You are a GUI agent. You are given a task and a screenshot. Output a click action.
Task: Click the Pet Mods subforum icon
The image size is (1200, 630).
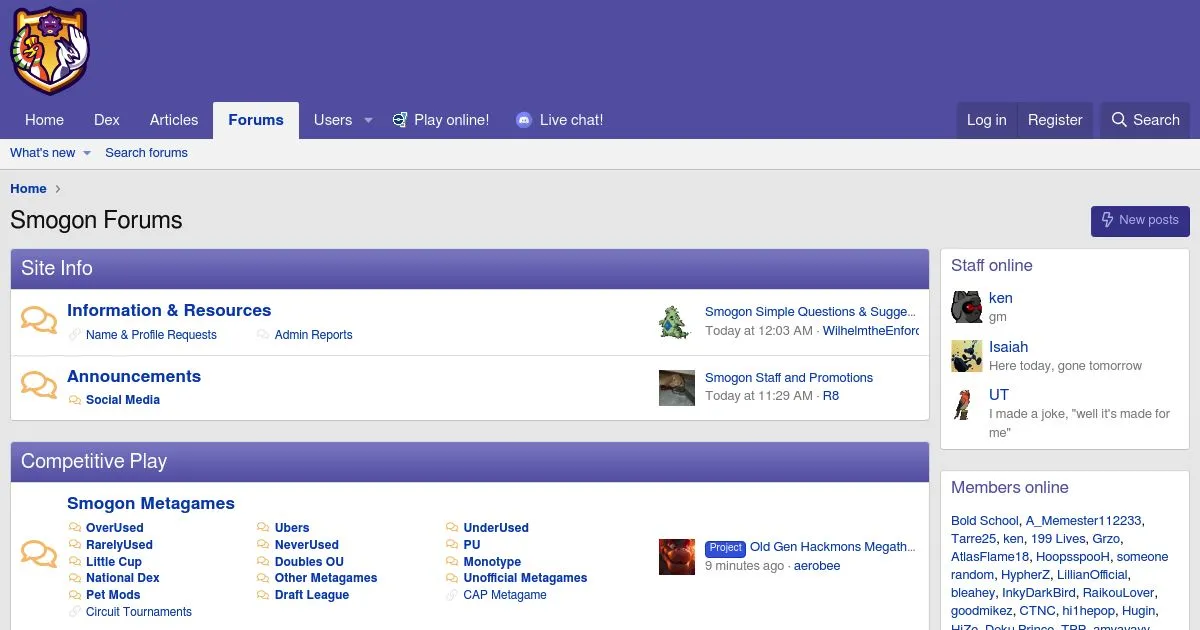point(75,595)
